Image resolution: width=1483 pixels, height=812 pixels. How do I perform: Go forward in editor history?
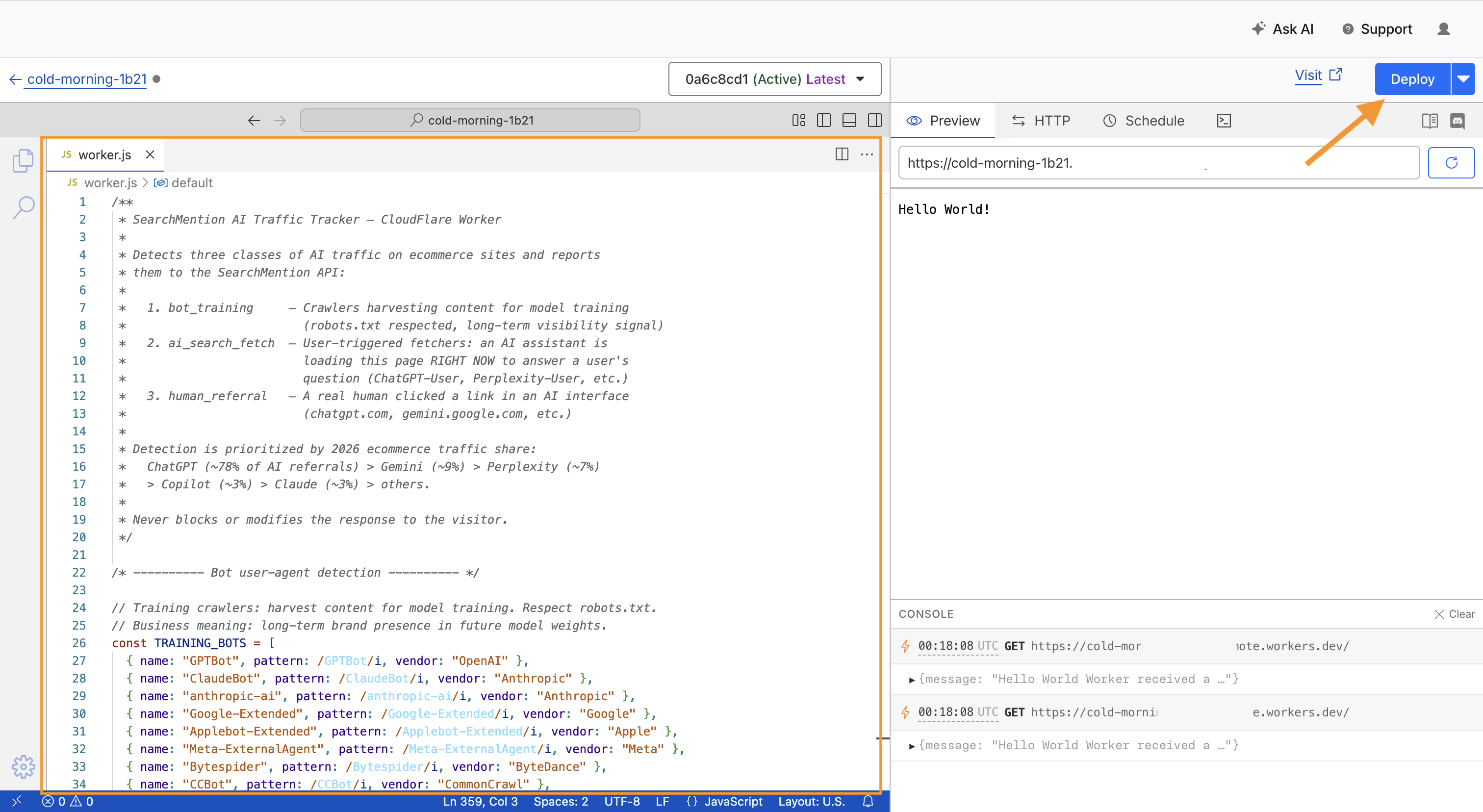(280, 120)
